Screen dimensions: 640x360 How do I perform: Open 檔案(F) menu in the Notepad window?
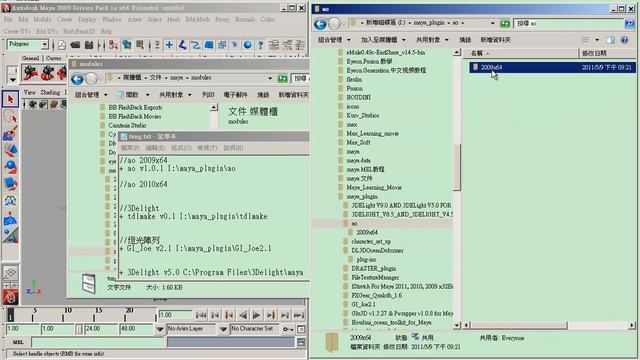tap(131, 148)
